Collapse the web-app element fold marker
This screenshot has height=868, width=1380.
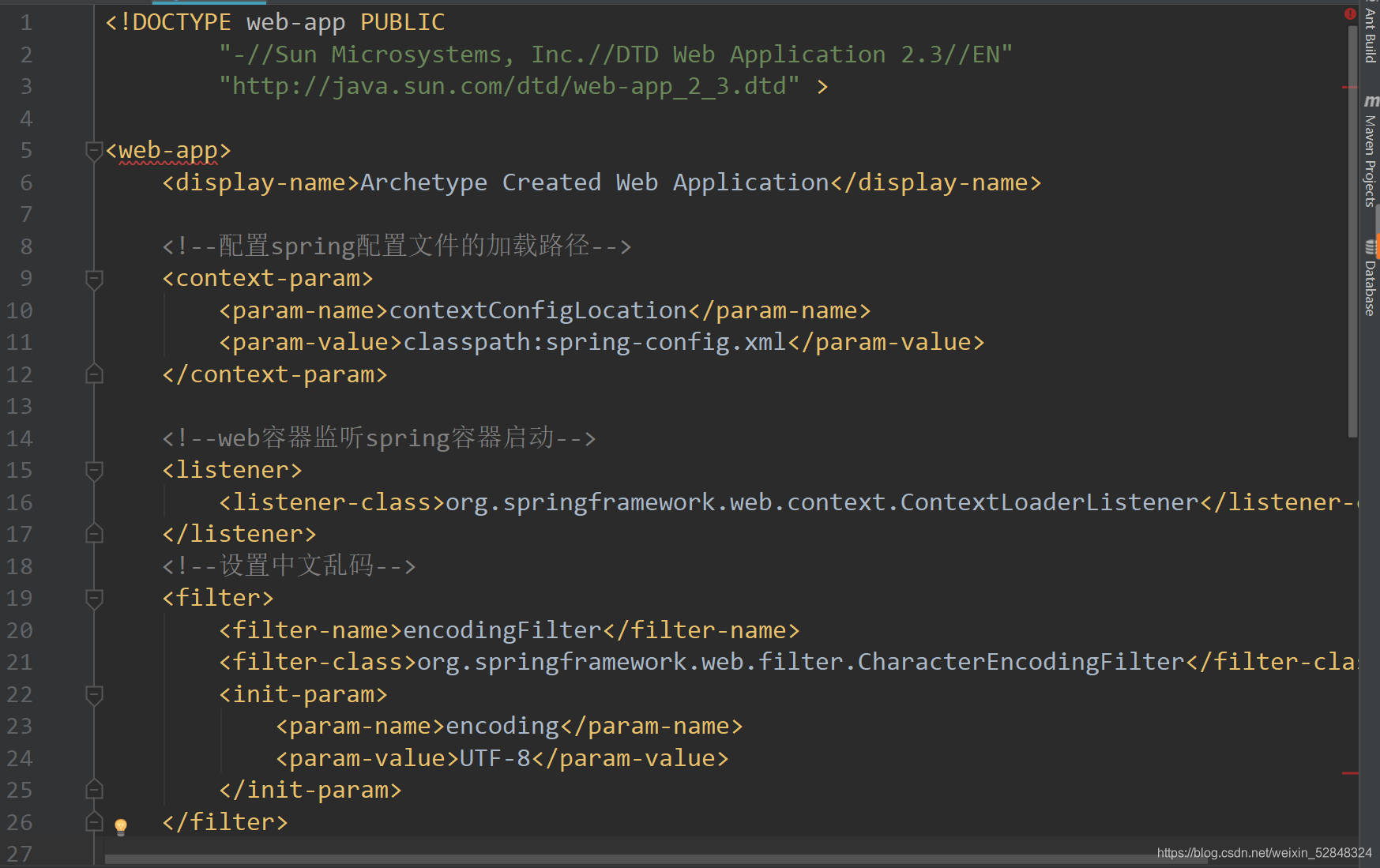(x=94, y=150)
